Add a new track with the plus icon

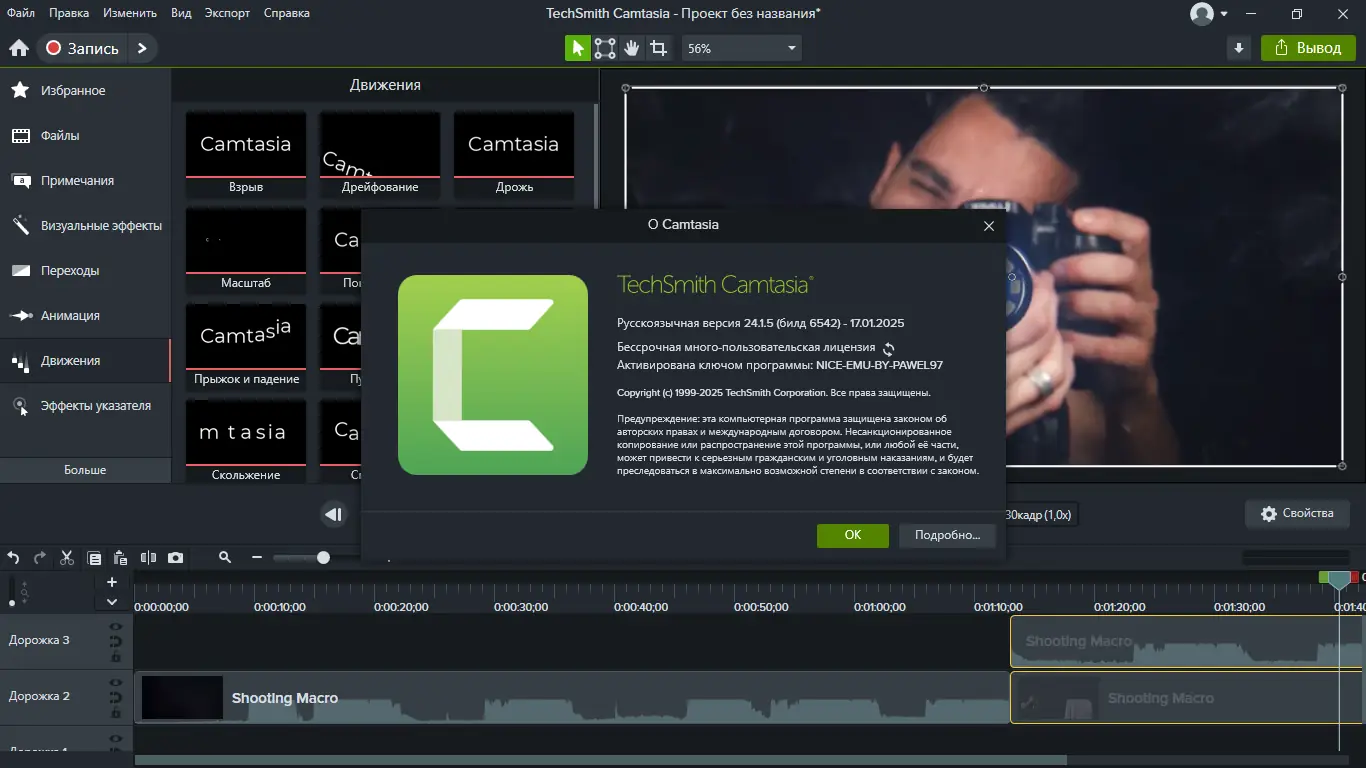coord(112,582)
